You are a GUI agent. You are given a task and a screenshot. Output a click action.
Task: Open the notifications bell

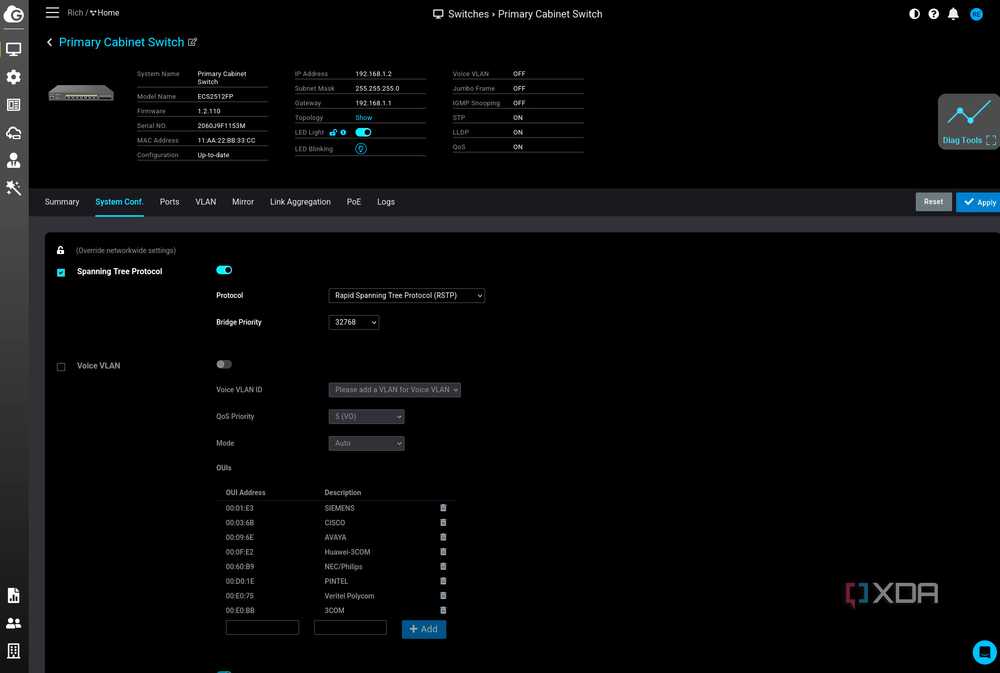(953, 13)
